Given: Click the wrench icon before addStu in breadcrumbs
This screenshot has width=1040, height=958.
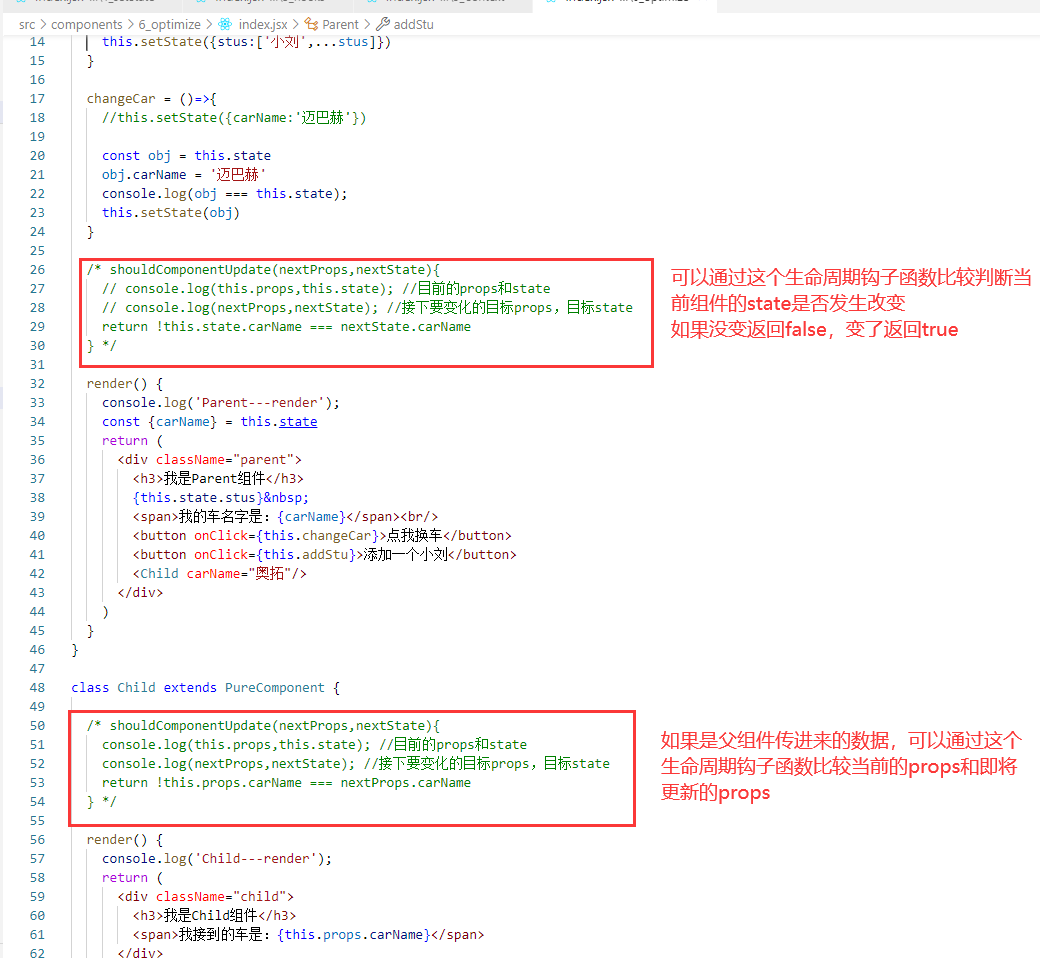Looking at the screenshot, I should [381, 24].
